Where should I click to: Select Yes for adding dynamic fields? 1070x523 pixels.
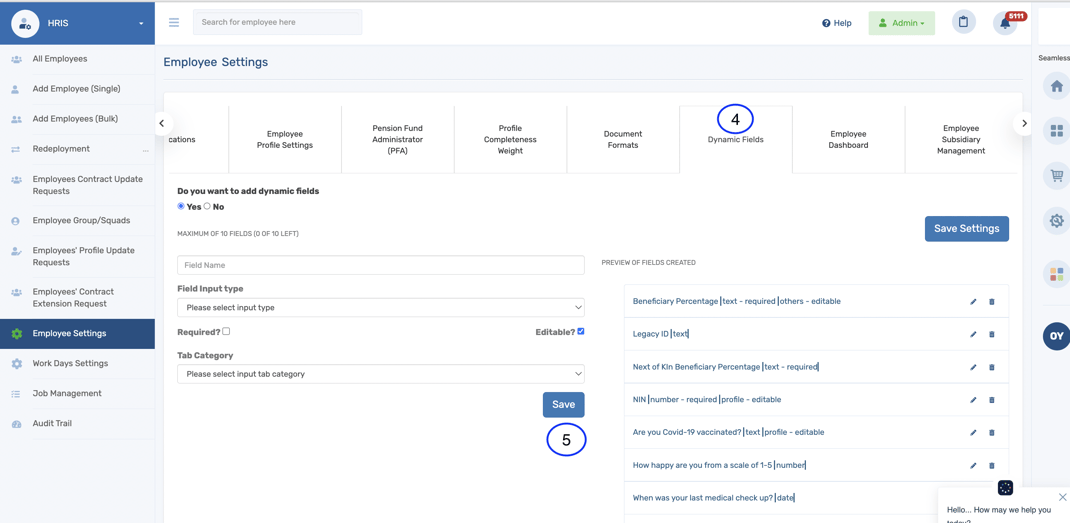pos(181,206)
